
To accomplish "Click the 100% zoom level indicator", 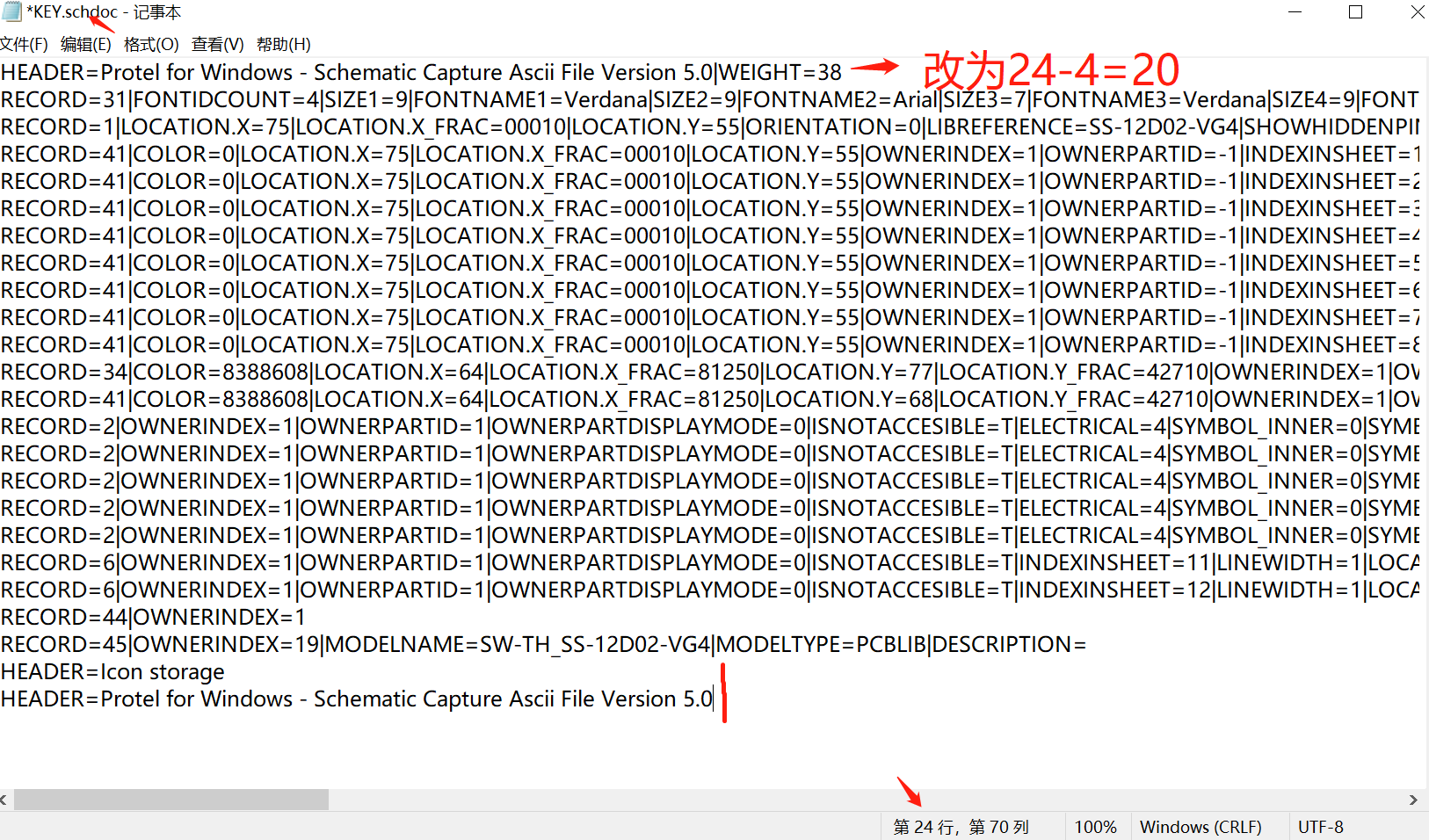I will pyautogui.click(x=1096, y=826).
